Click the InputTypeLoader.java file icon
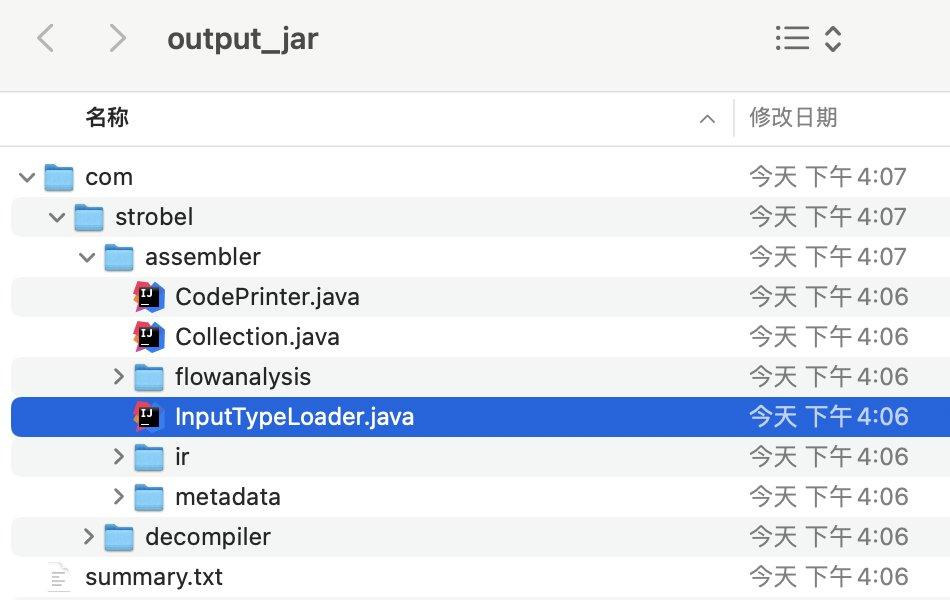 [148, 417]
